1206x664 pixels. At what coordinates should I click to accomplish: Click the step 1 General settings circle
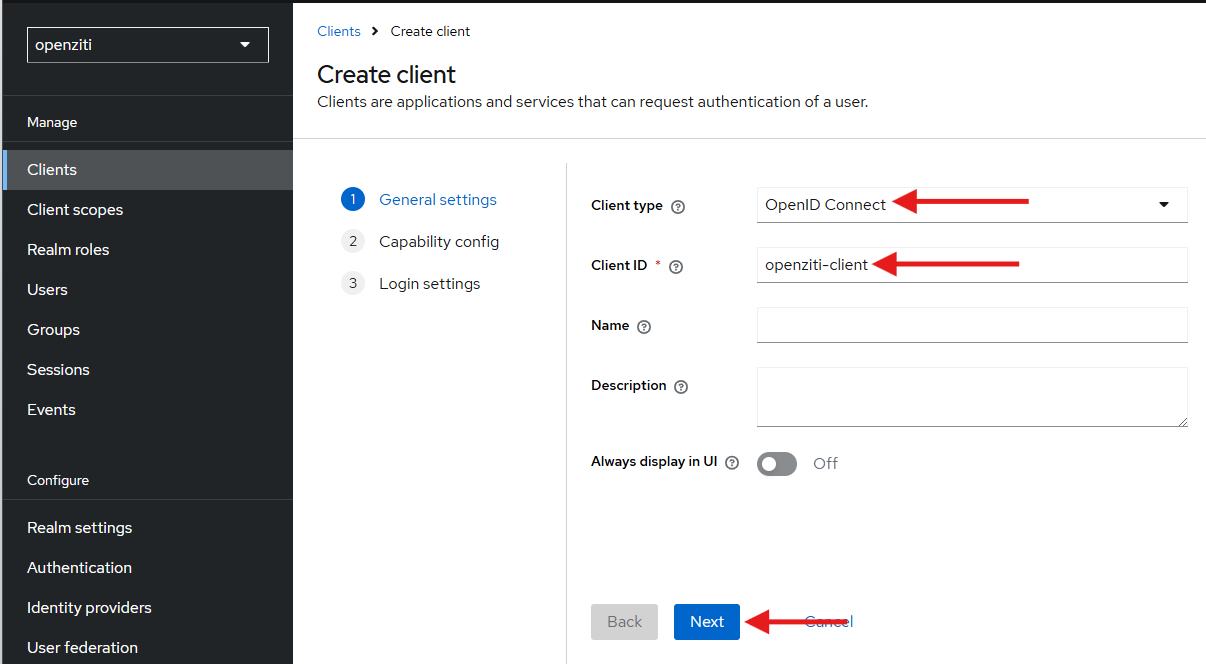[x=353, y=199]
